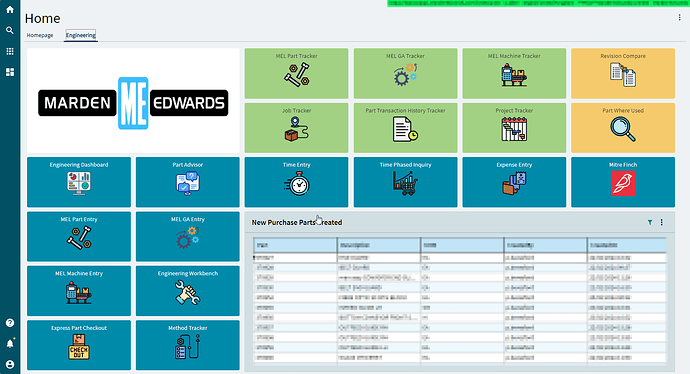Open the MEL Part Tracker tile

296,73
